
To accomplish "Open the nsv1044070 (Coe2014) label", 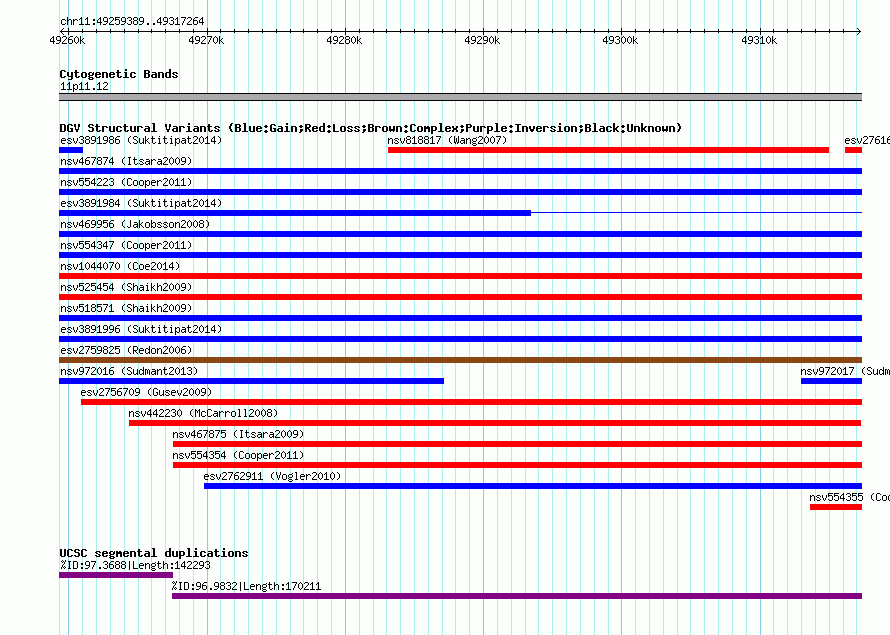I will tap(120, 266).
